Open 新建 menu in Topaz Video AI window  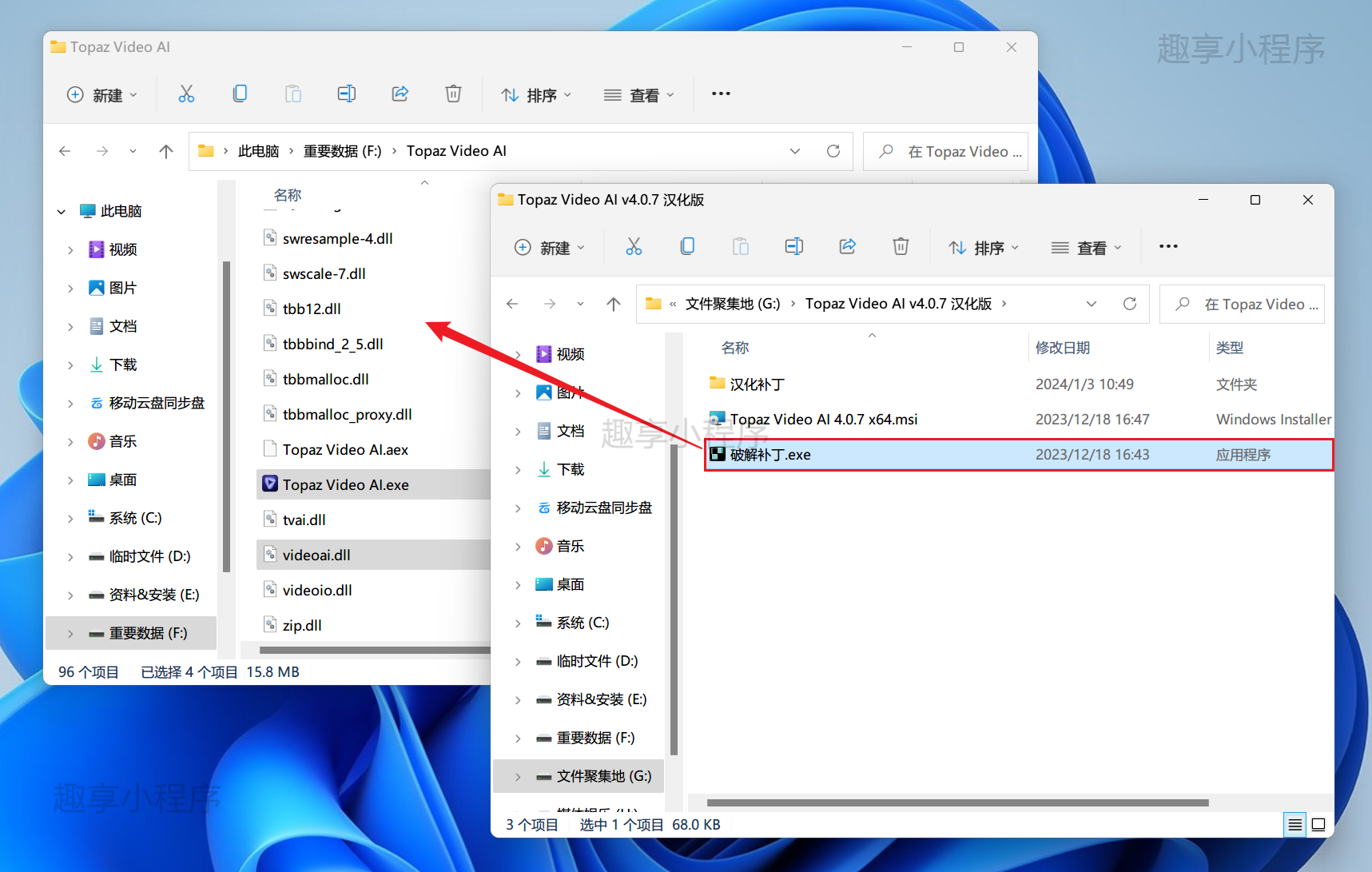[x=102, y=94]
